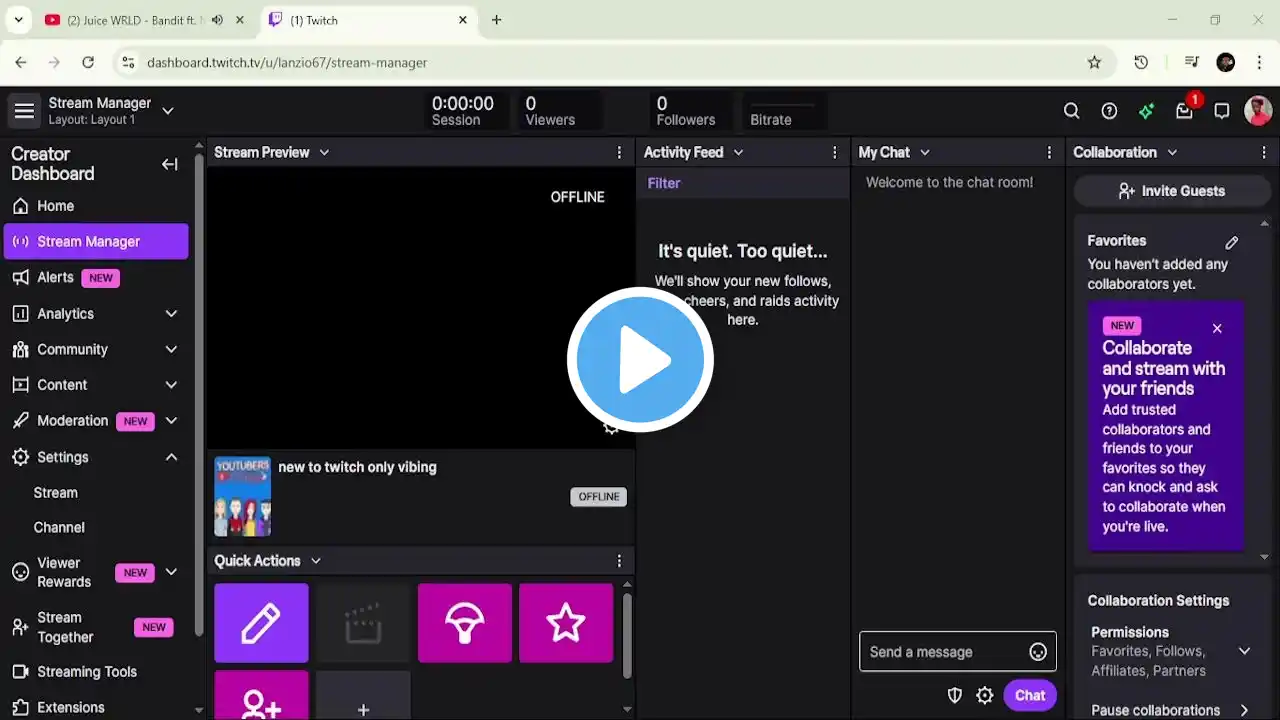The height and width of the screenshot is (720, 1280).
Task: Click the Send a message field
Action: coord(958,652)
